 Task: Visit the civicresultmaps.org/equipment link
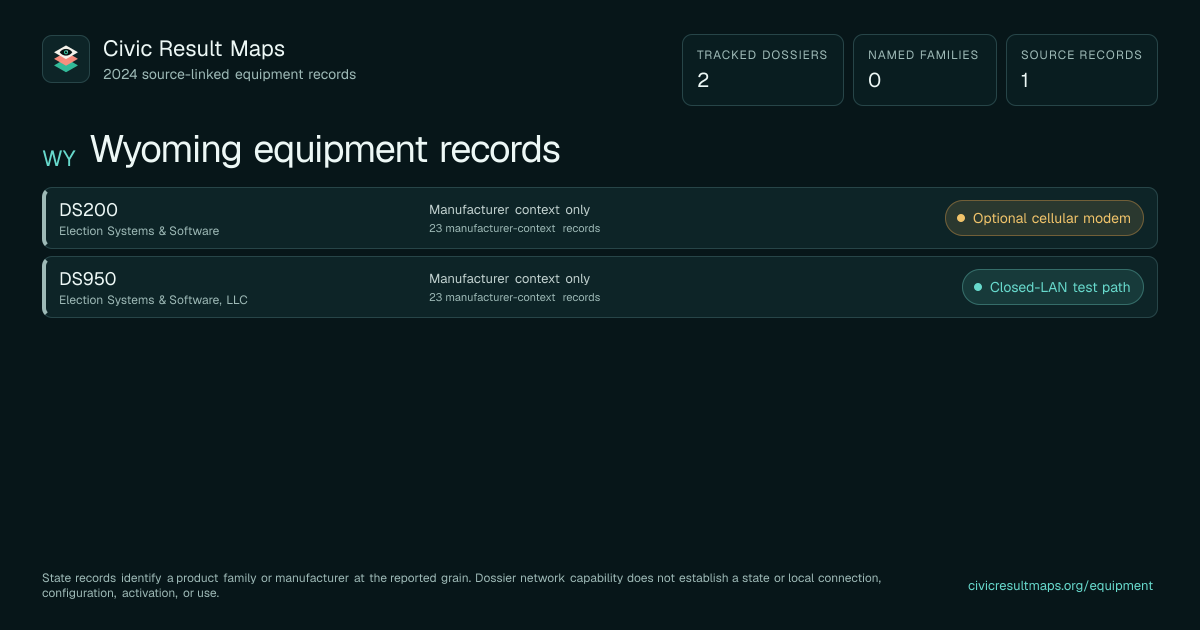tap(1060, 586)
